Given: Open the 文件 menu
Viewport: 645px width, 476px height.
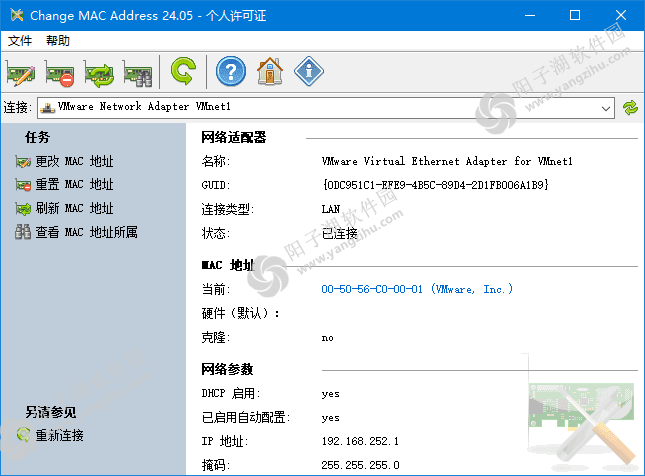Looking at the screenshot, I should coord(20,41).
